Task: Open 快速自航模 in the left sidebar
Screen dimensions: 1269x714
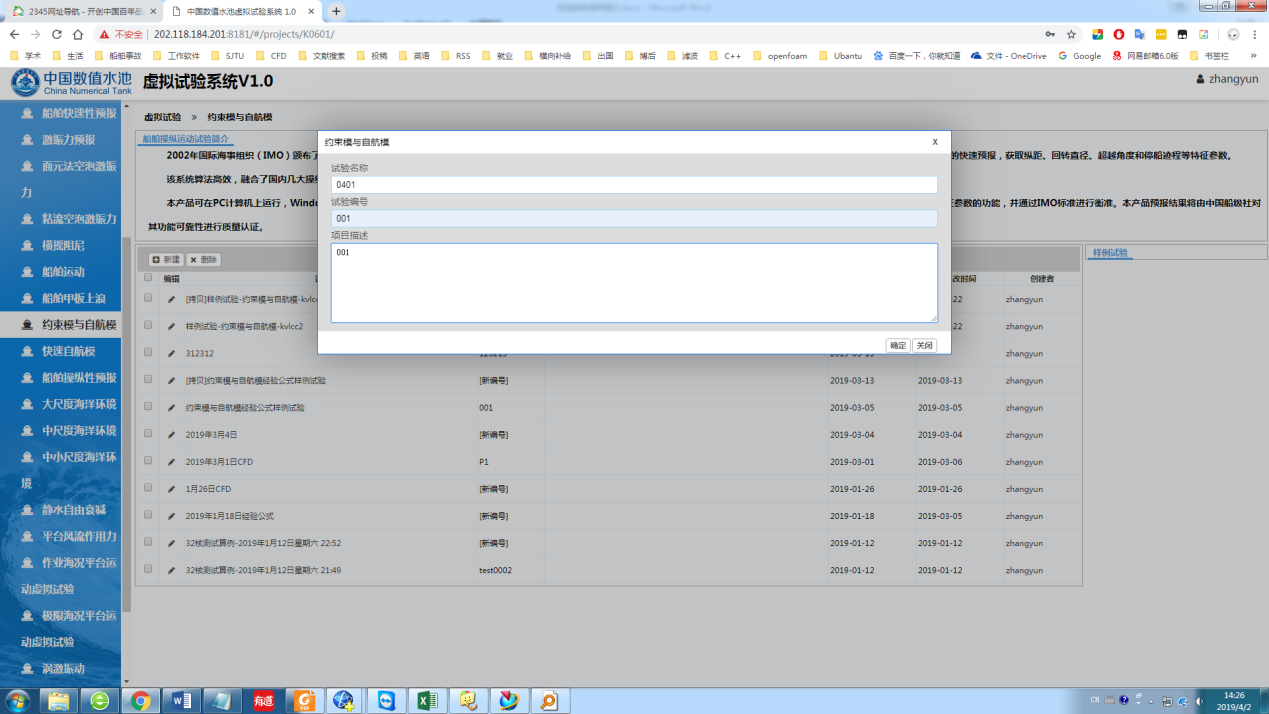Action: (x=68, y=351)
